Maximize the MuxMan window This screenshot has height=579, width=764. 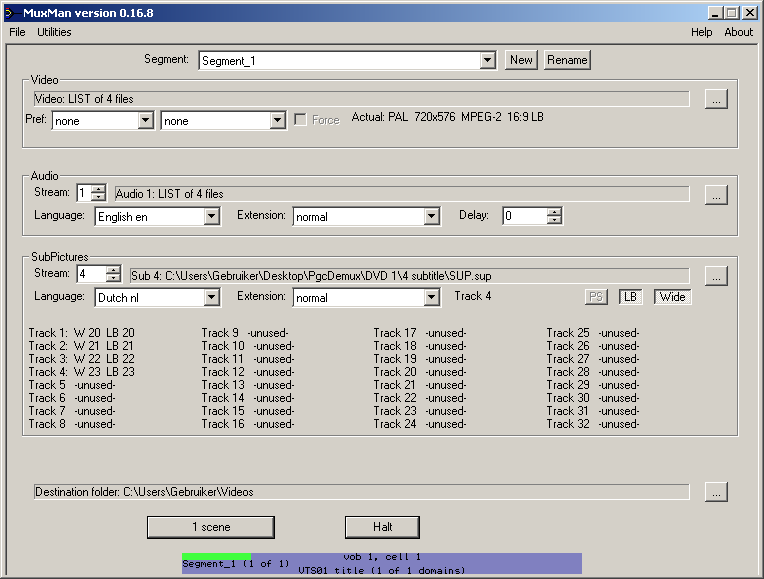[731, 13]
